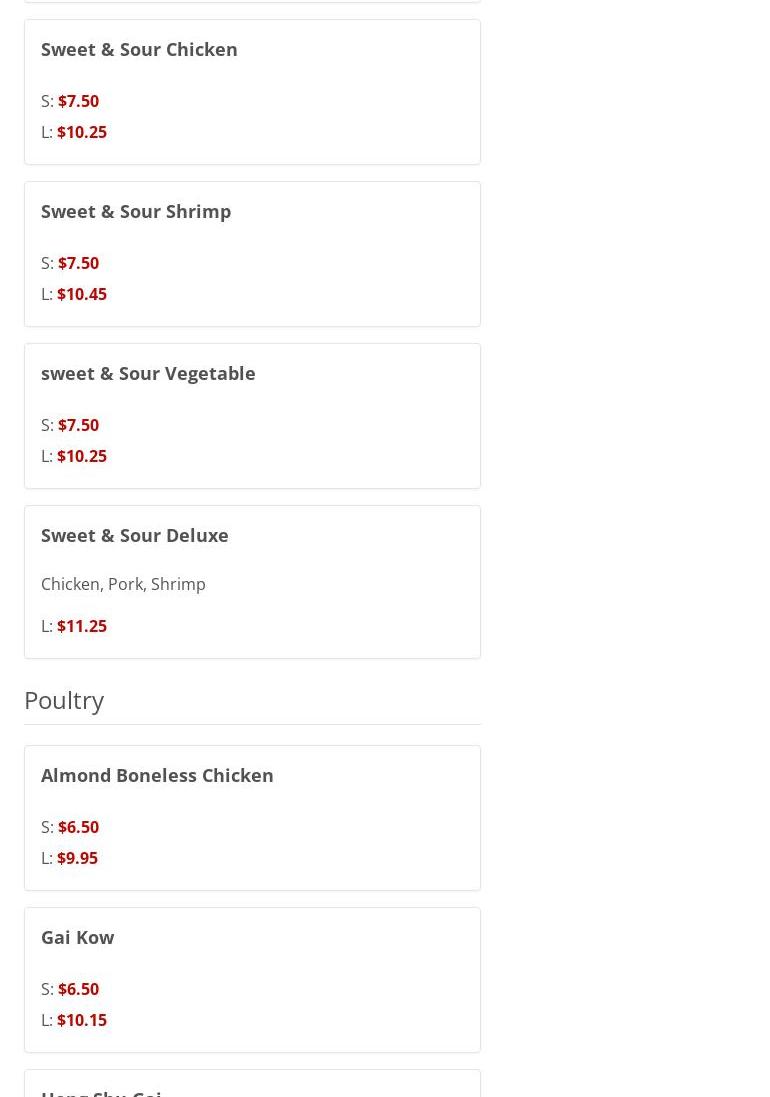The height and width of the screenshot is (1097, 770).
Task: Click the Chicken, Pork, Shrimp description
Action: coord(123,584)
